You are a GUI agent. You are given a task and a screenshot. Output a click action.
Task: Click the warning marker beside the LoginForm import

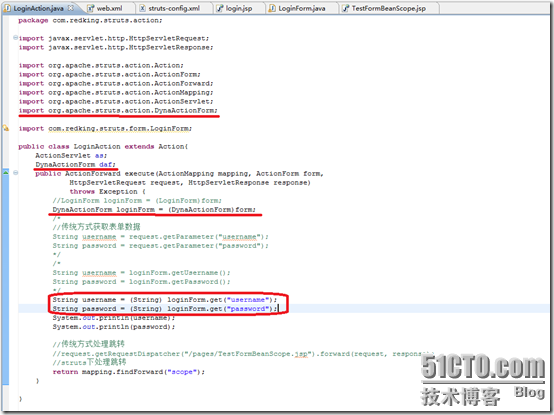pyautogui.click(x=6, y=128)
